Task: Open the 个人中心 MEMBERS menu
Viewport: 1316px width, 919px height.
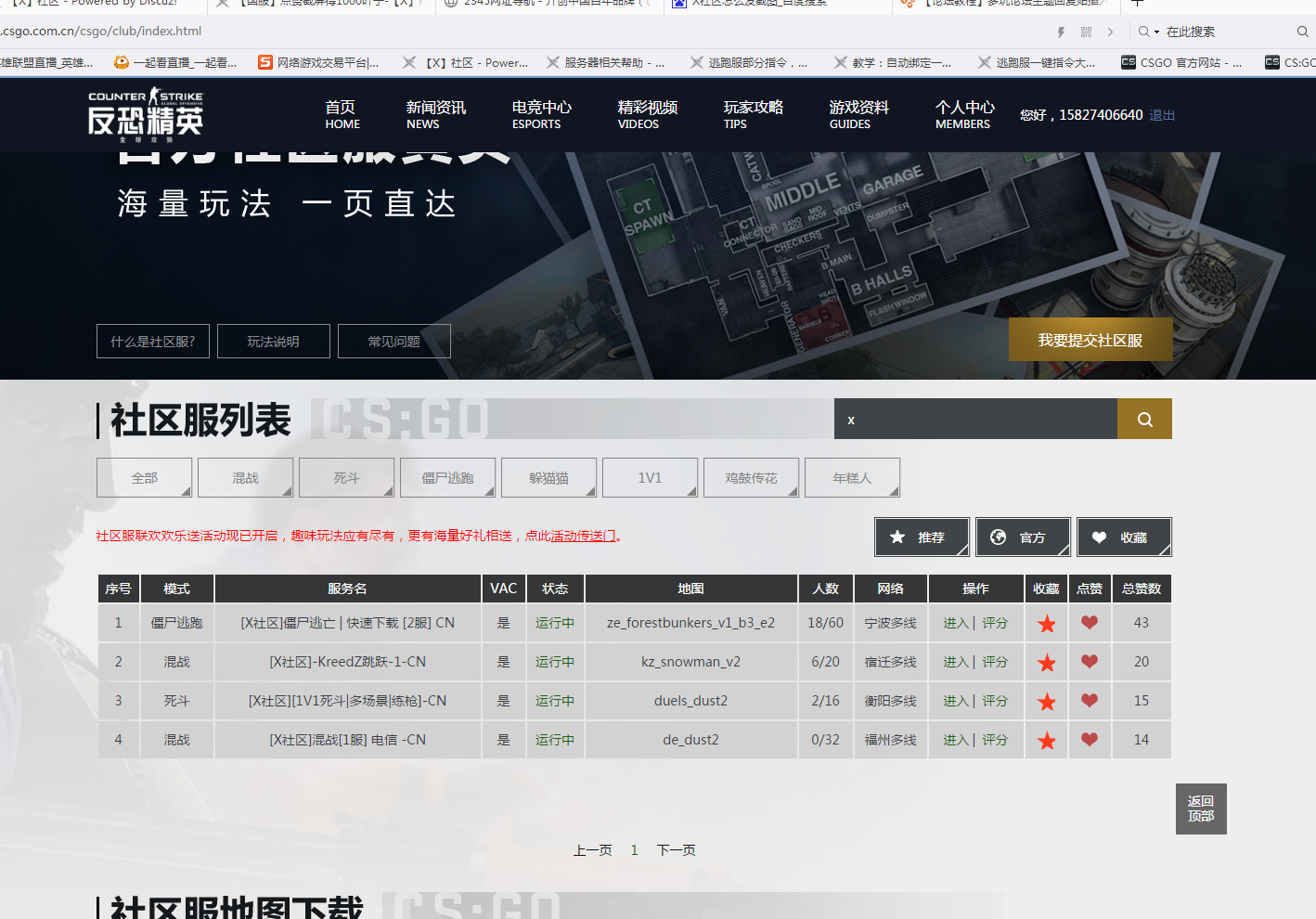Action: 963,115
